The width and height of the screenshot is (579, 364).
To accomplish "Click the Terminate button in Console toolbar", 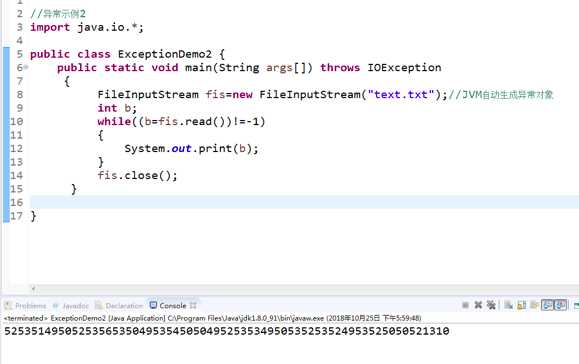I will (x=465, y=305).
